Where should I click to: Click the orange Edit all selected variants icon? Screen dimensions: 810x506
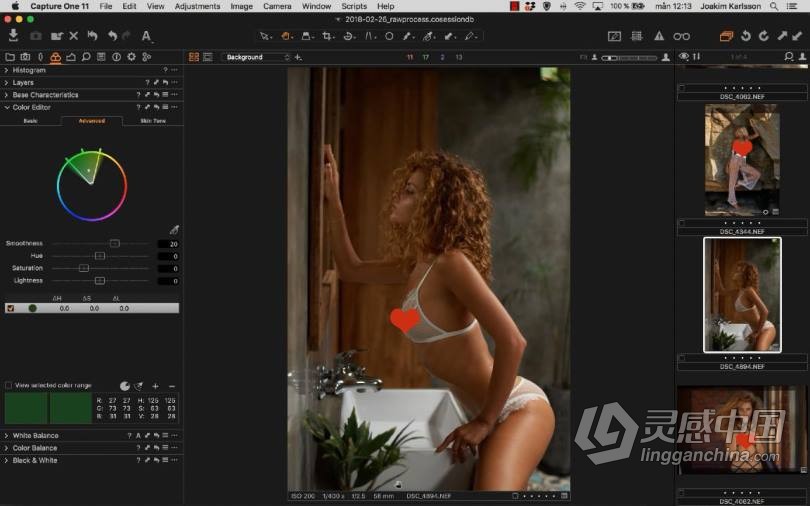click(x=726, y=36)
